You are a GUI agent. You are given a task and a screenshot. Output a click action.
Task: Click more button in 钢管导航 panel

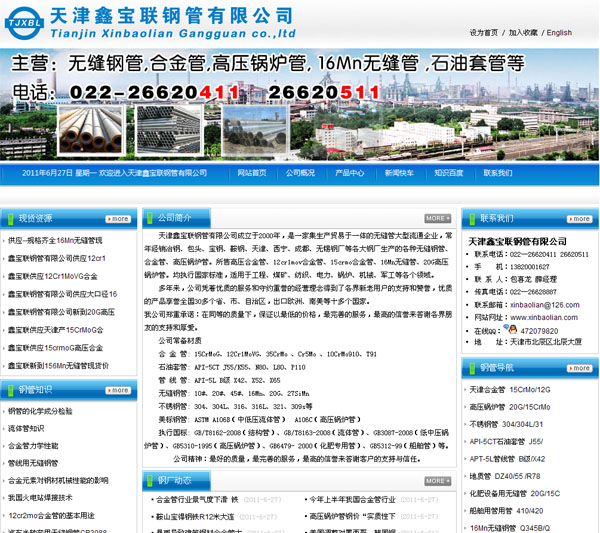tap(580, 368)
